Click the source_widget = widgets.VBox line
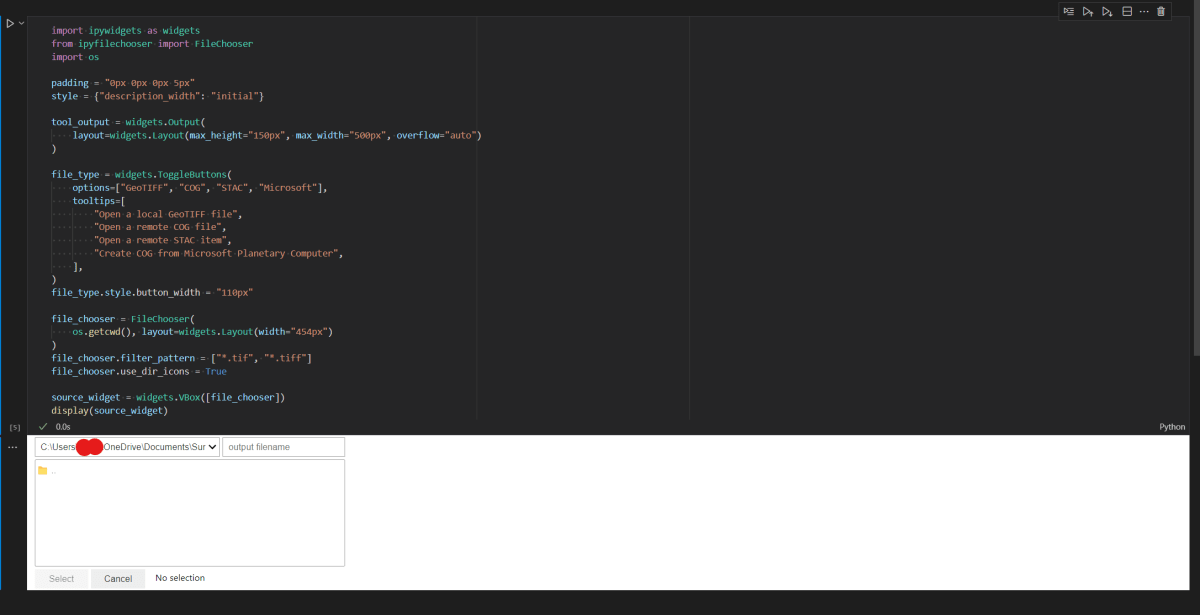The width and height of the screenshot is (1200, 615). [x=169, y=397]
